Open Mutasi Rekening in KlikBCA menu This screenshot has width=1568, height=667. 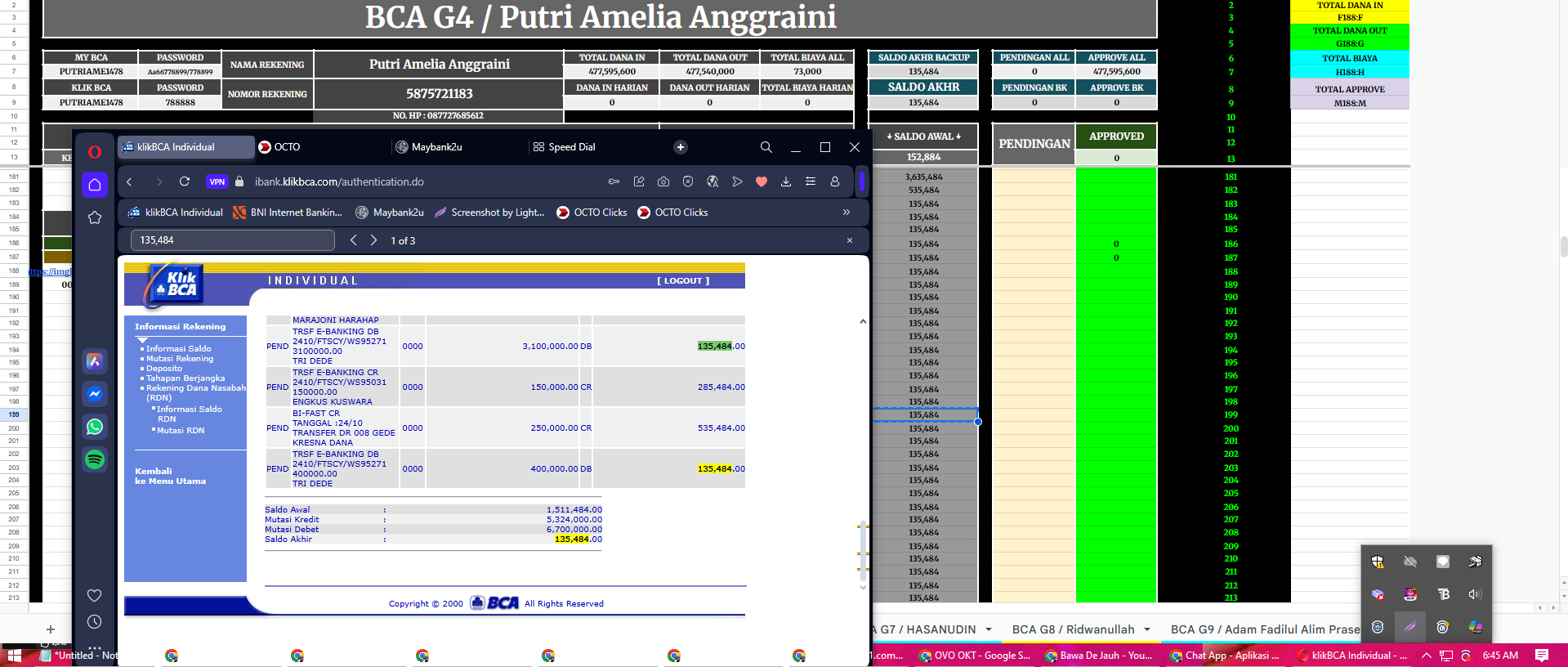pos(180,358)
